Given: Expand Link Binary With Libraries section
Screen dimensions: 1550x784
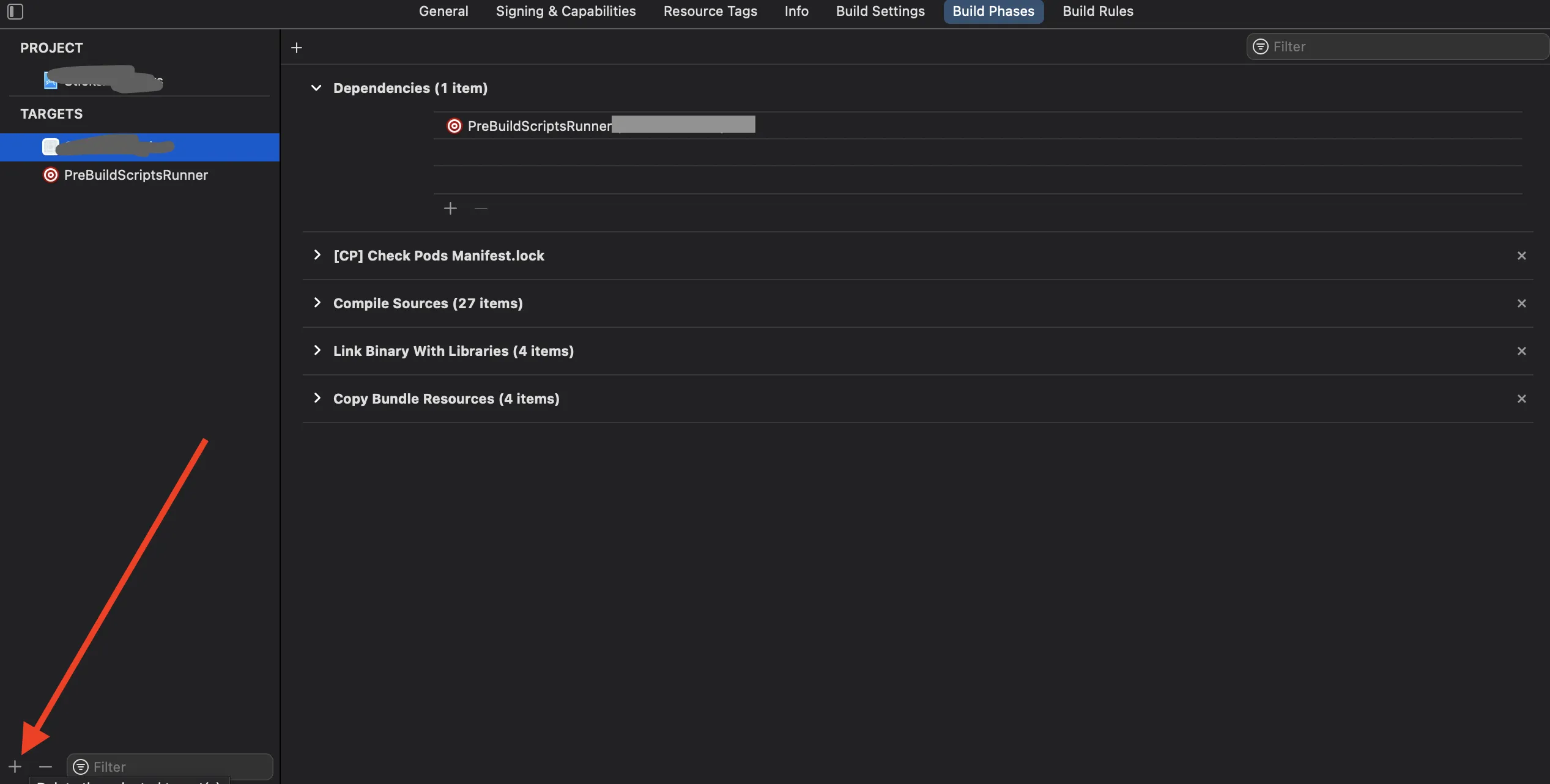Looking at the screenshot, I should click(x=317, y=350).
